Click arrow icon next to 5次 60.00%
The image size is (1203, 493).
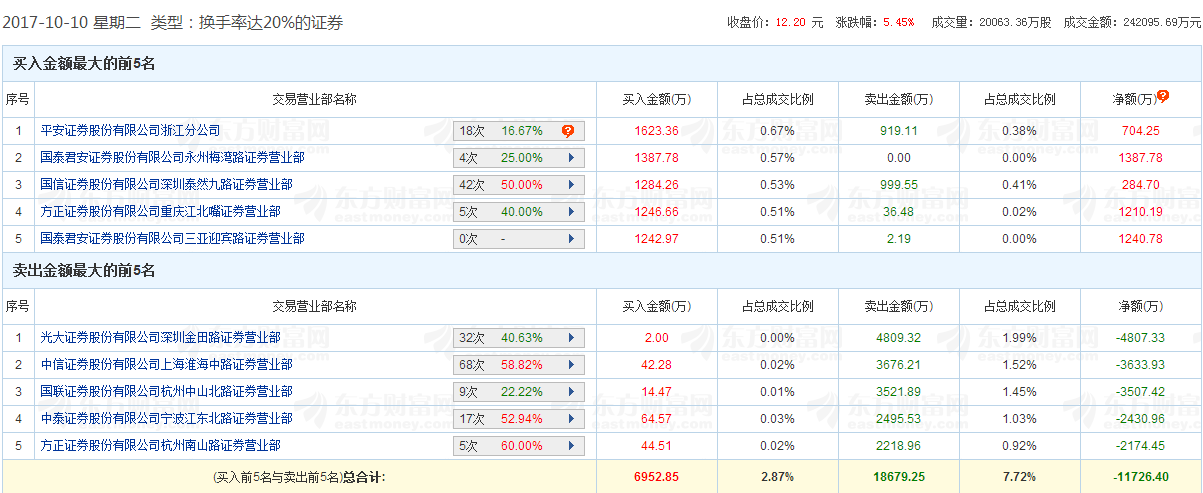click(571, 446)
